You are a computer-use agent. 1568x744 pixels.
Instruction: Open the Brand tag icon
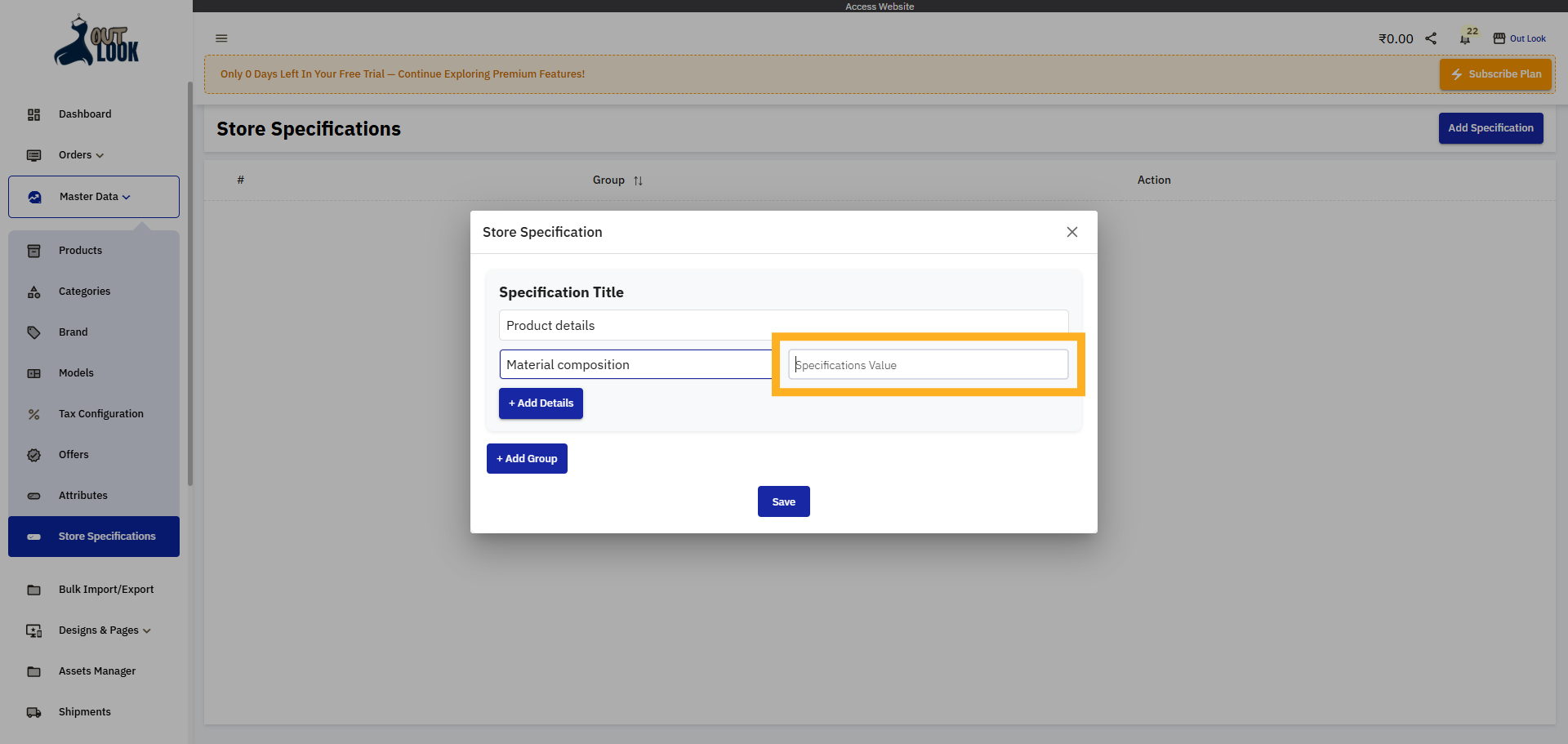tap(33, 332)
